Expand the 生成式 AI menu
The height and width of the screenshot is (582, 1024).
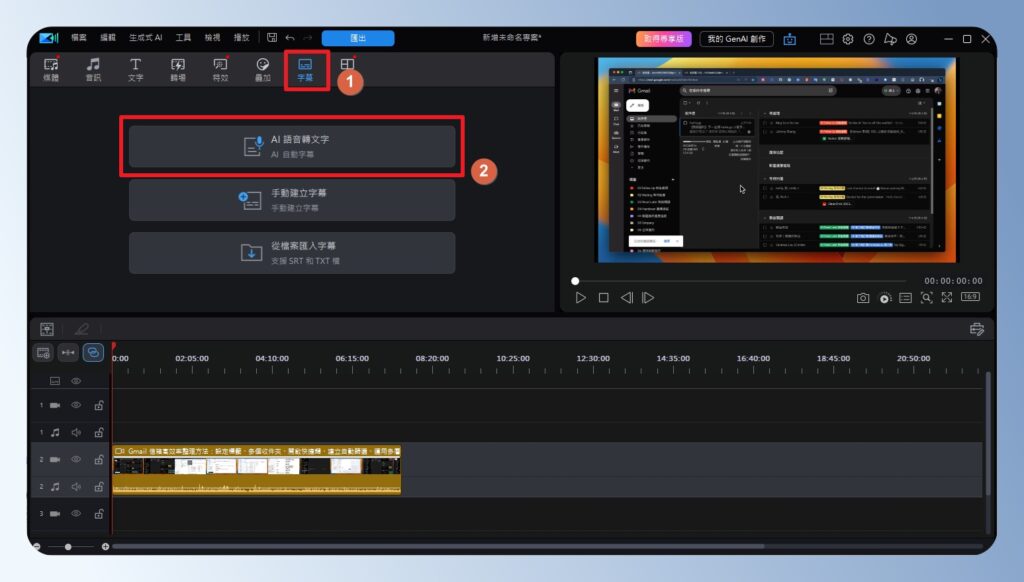145,38
